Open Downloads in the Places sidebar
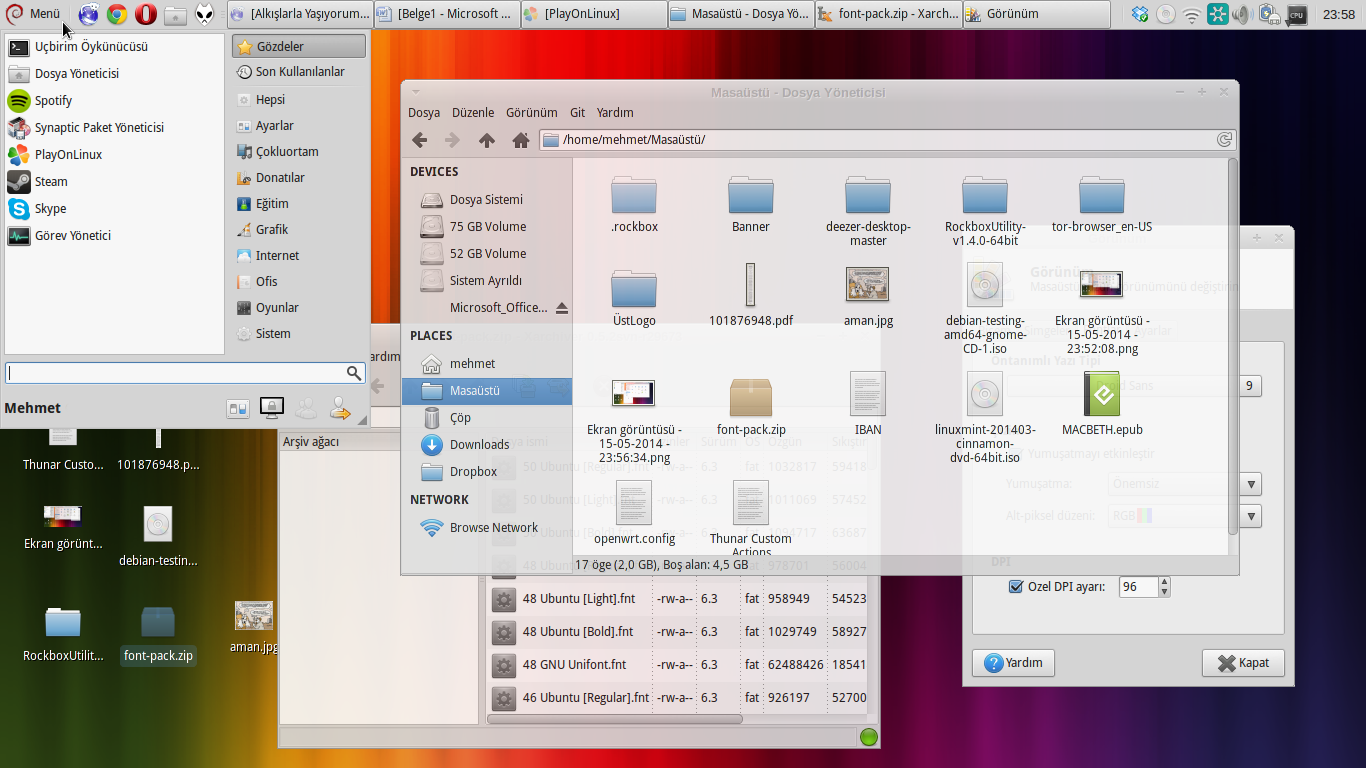This screenshot has height=768, width=1366. pyautogui.click(x=487, y=445)
